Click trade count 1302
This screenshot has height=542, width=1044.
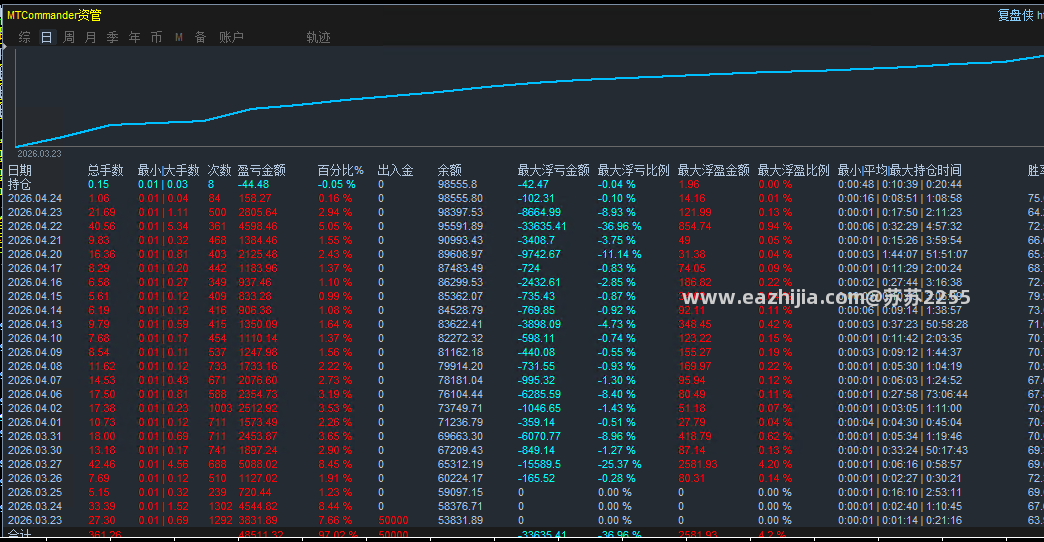pos(220,506)
